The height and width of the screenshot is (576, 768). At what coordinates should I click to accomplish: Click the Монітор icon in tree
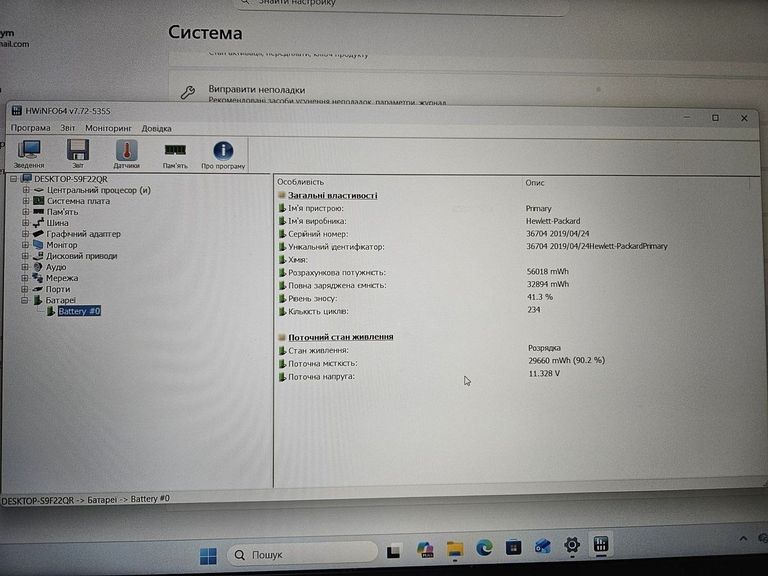[x=38, y=244]
